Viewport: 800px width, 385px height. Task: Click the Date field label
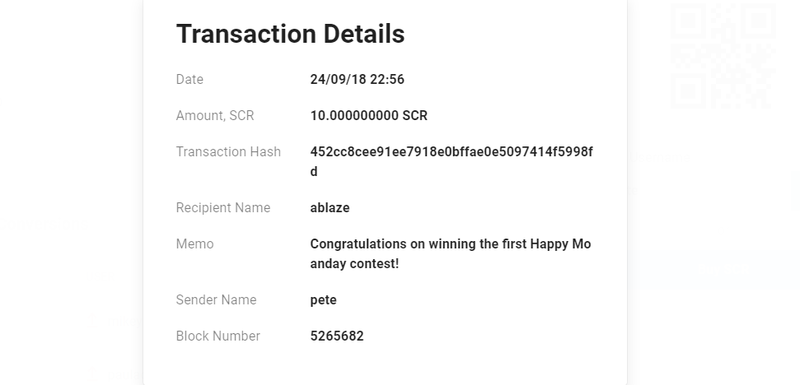click(190, 80)
